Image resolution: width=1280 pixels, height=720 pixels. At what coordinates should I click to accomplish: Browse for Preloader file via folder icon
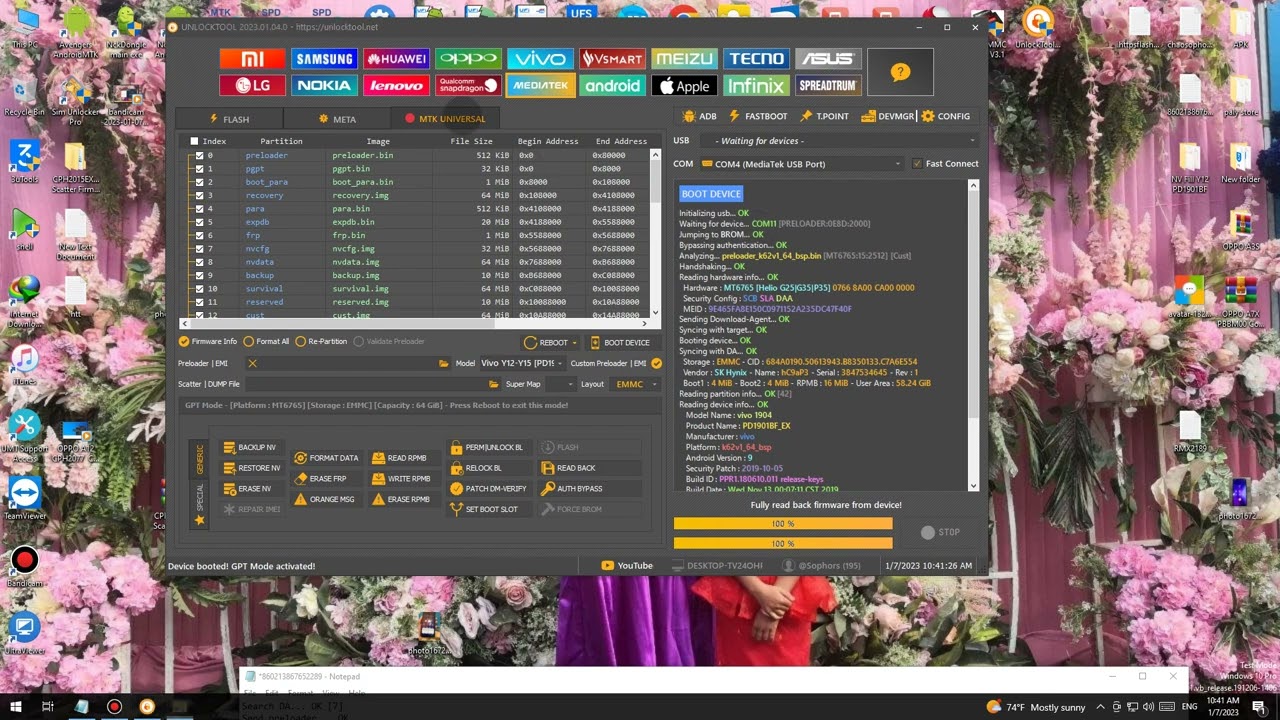point(444,364)
